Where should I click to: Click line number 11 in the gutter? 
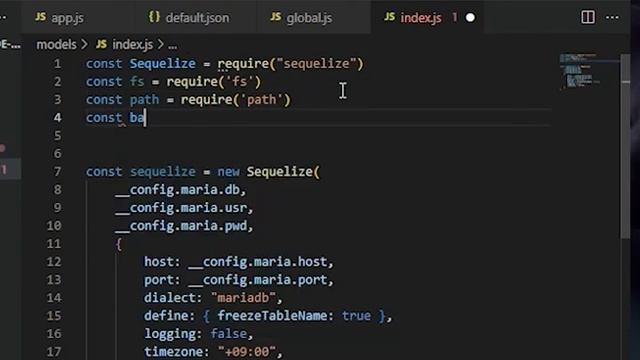(x=54, y=244)
